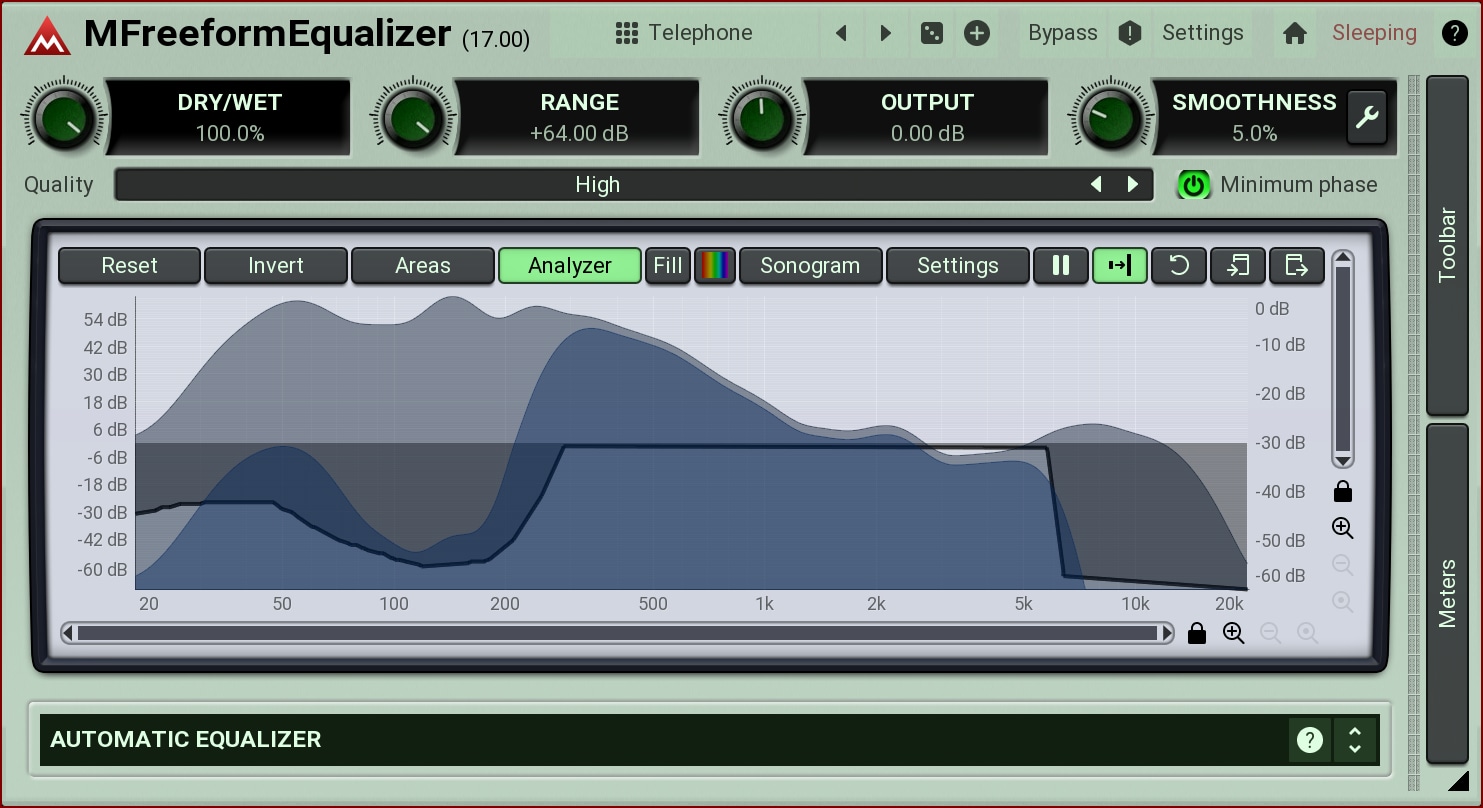Open the spectrum color rainbow icon
Image resolution: width=1483 pixels, height=808 pixels.
coord(714,266)
